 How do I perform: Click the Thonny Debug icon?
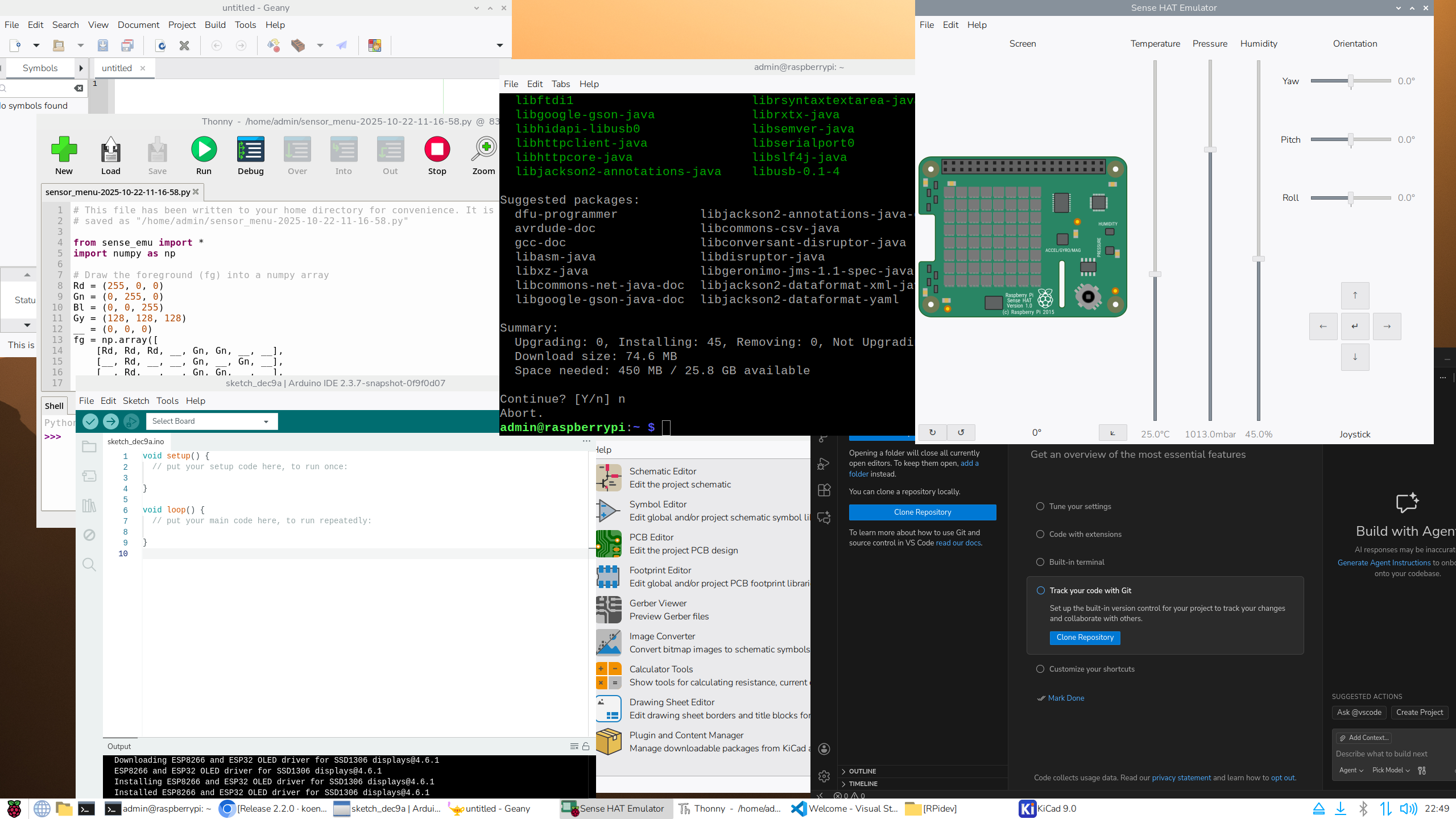250,150
